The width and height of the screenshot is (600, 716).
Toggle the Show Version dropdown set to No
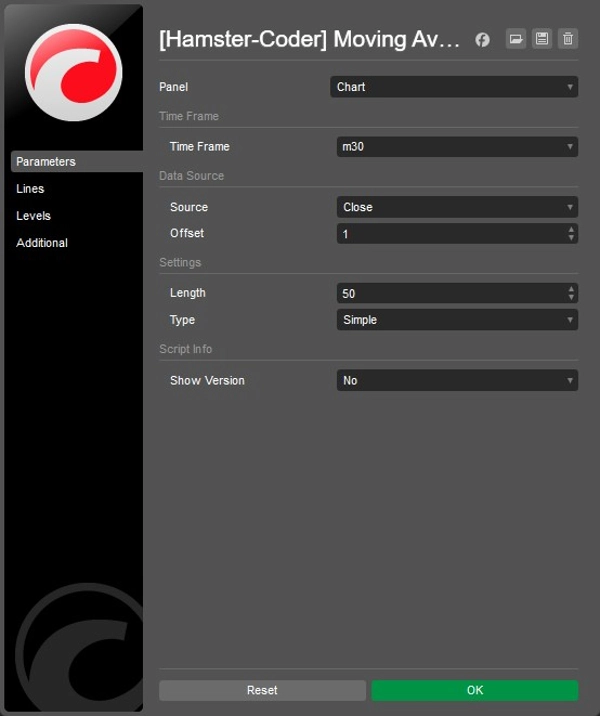[457, 381]
